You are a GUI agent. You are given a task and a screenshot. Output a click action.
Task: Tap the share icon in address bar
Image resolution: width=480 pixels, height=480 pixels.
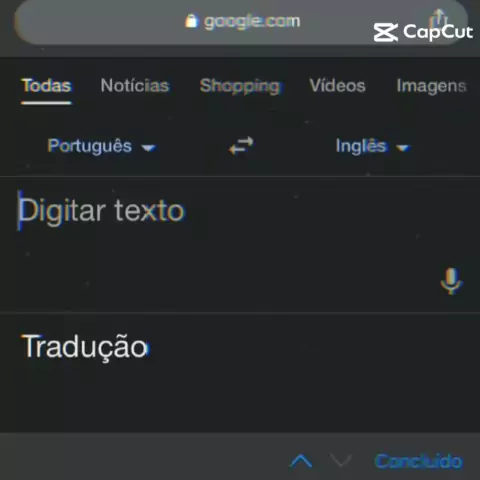click(x=439, y=19)
